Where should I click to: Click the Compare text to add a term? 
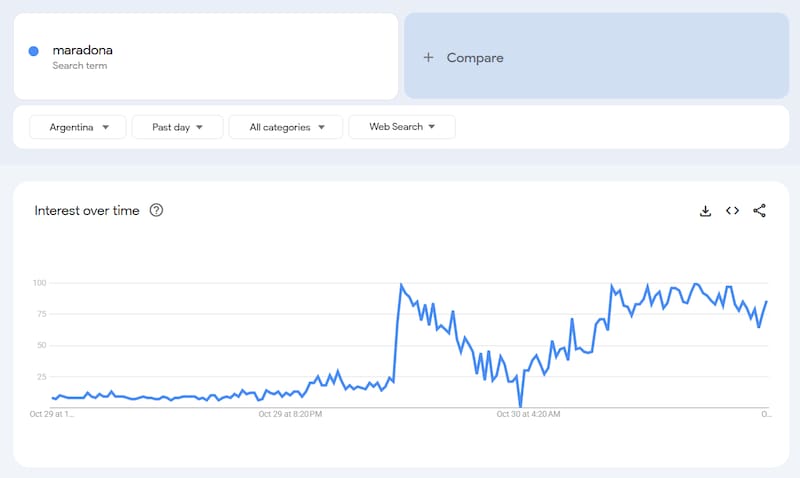(x=475, y=58)
